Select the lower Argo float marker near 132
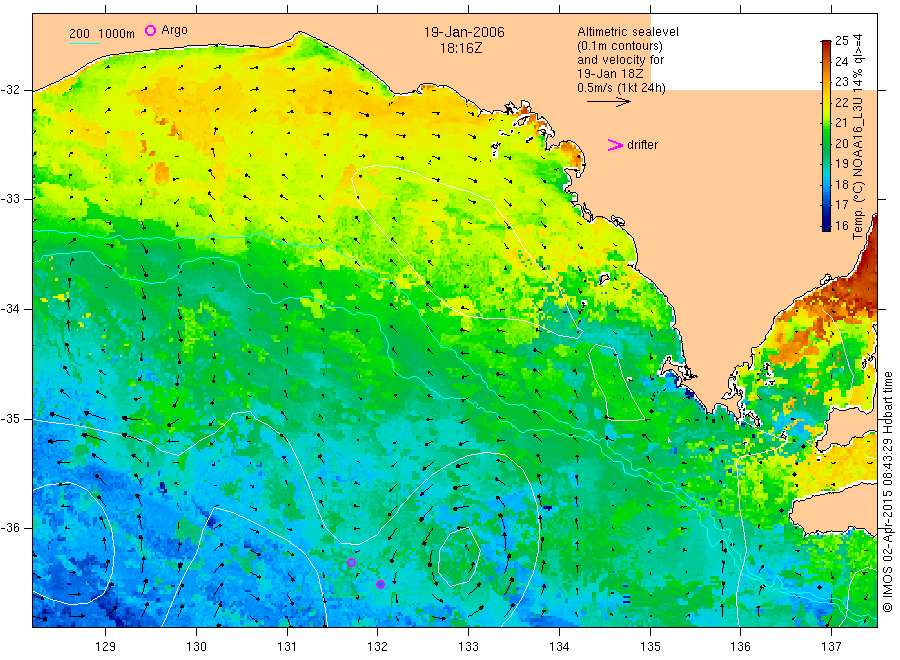The height and width of the screenshot is (660, 900). click(380, 584)
